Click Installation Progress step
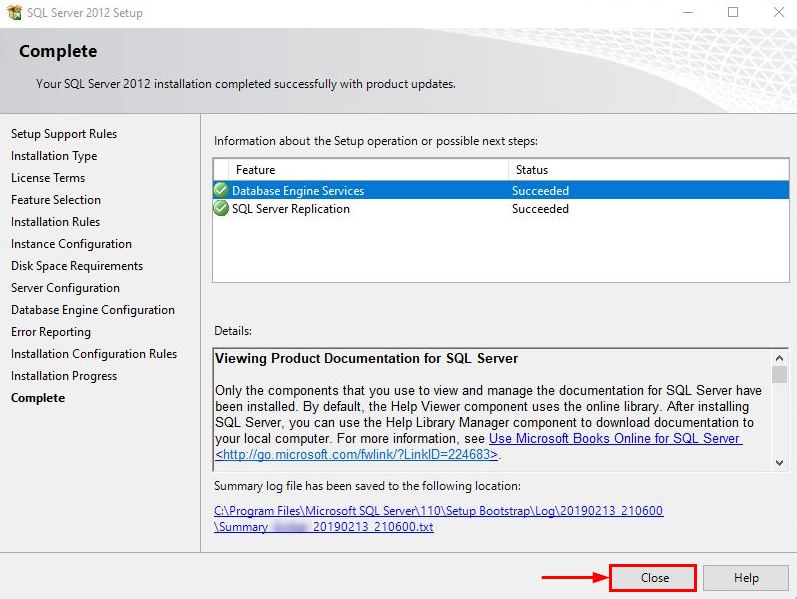Screen dimensions: 797x599 [64, 375]
